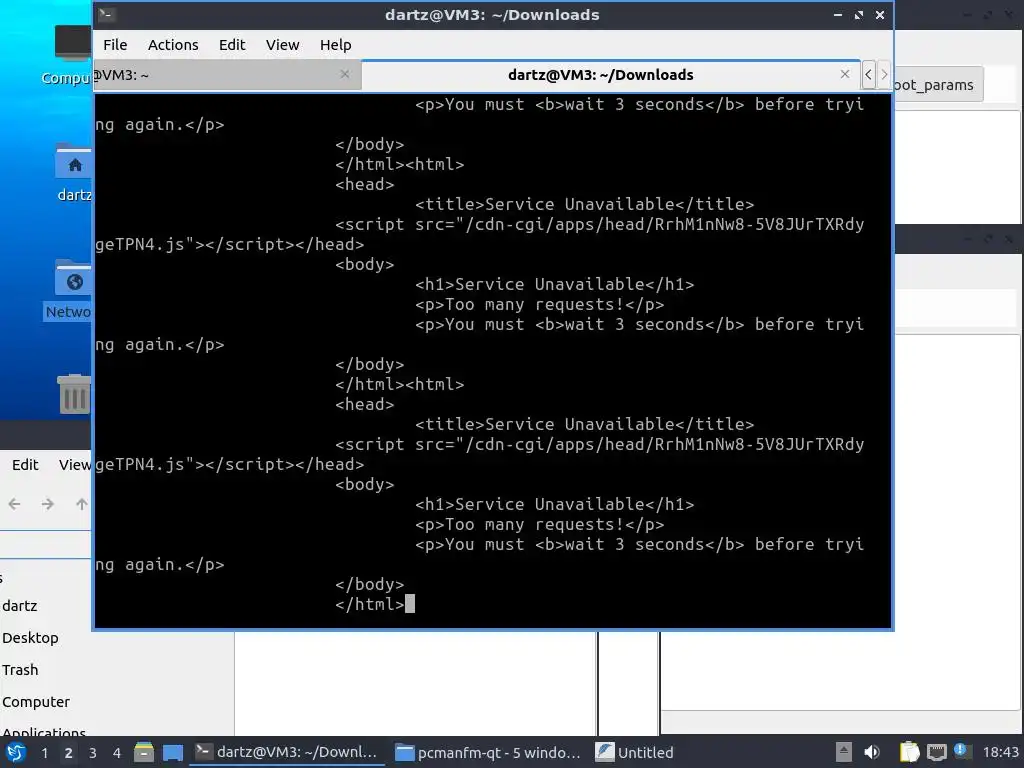
Task: Open the clipboard manager tray icon
Action: coord(909,753)
